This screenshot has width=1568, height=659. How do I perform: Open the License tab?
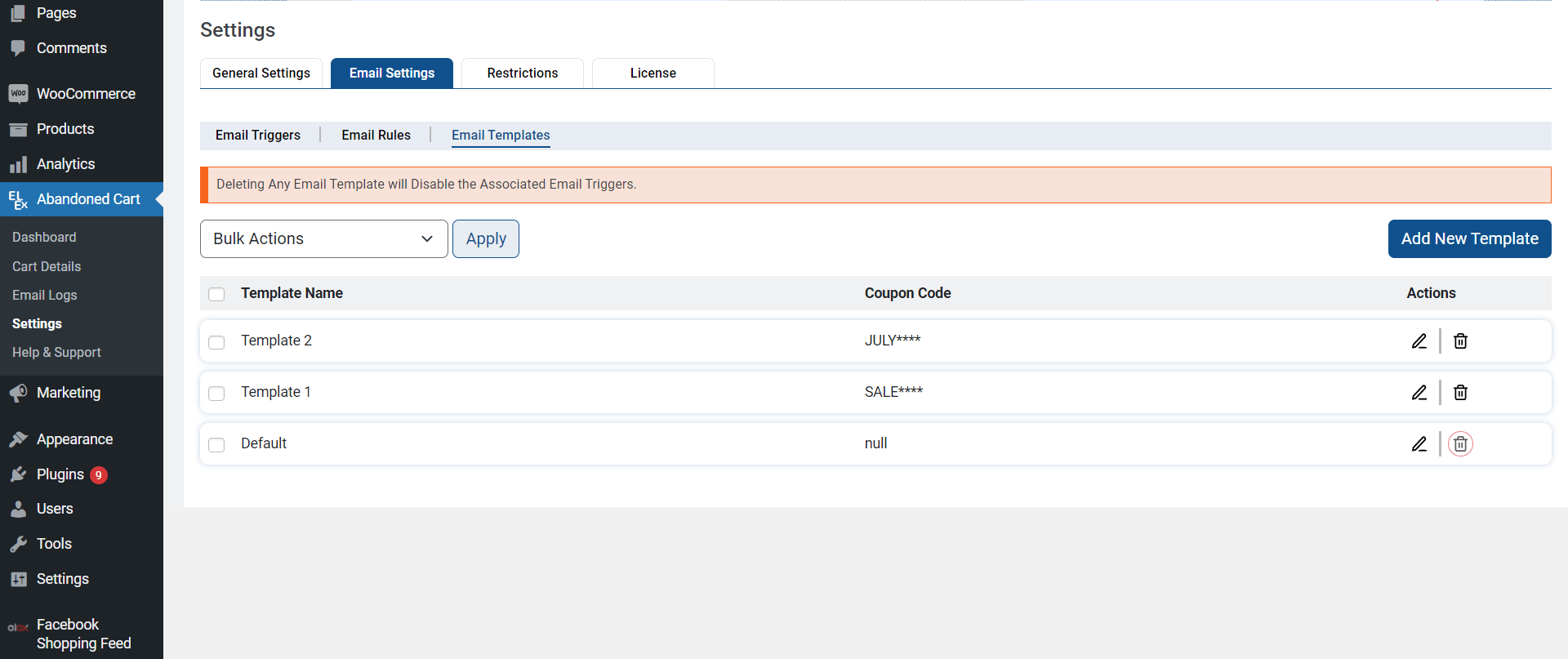point(653,73)
